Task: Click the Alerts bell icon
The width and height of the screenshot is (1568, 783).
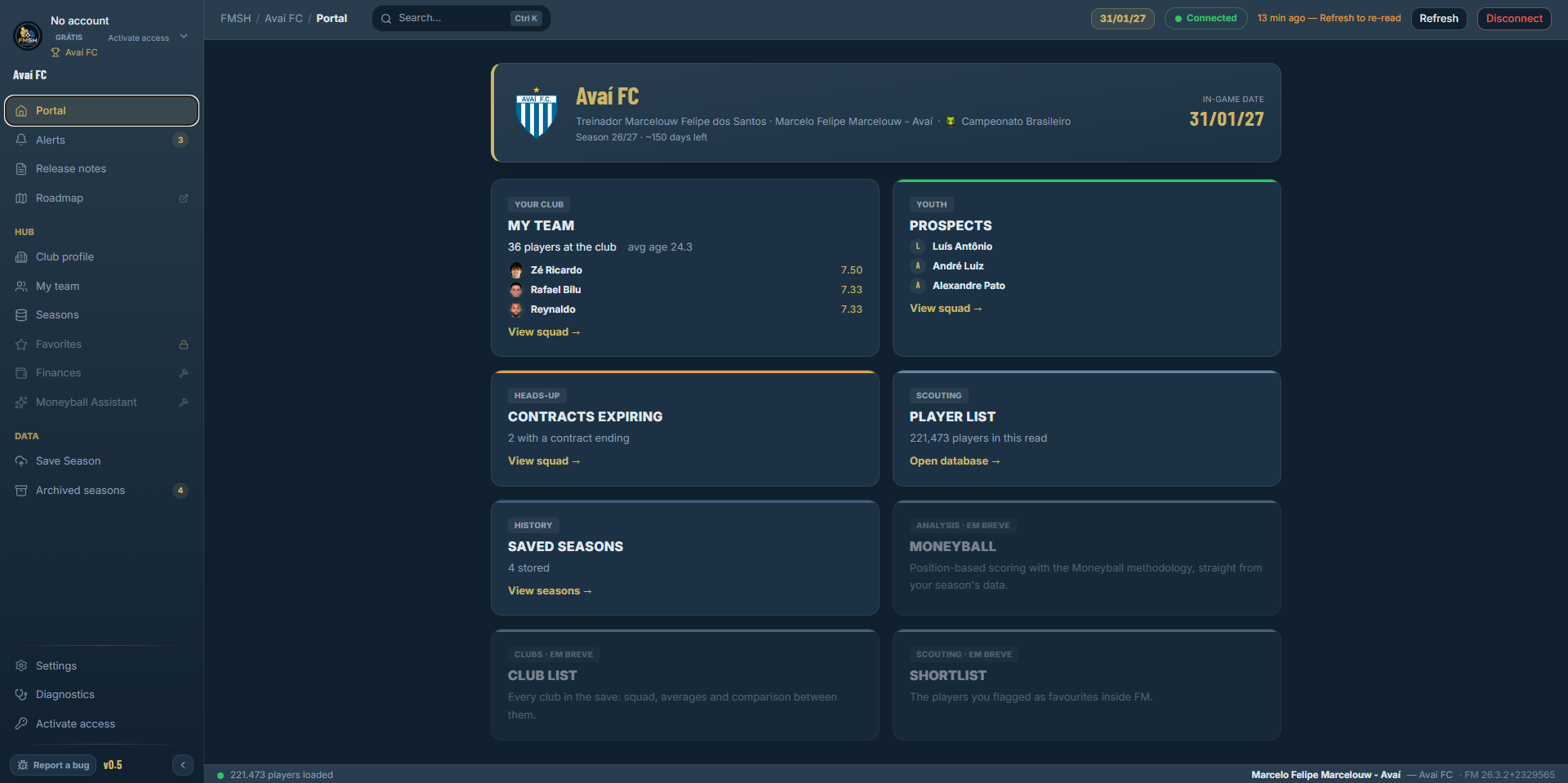Action: [x=21, y=140]
